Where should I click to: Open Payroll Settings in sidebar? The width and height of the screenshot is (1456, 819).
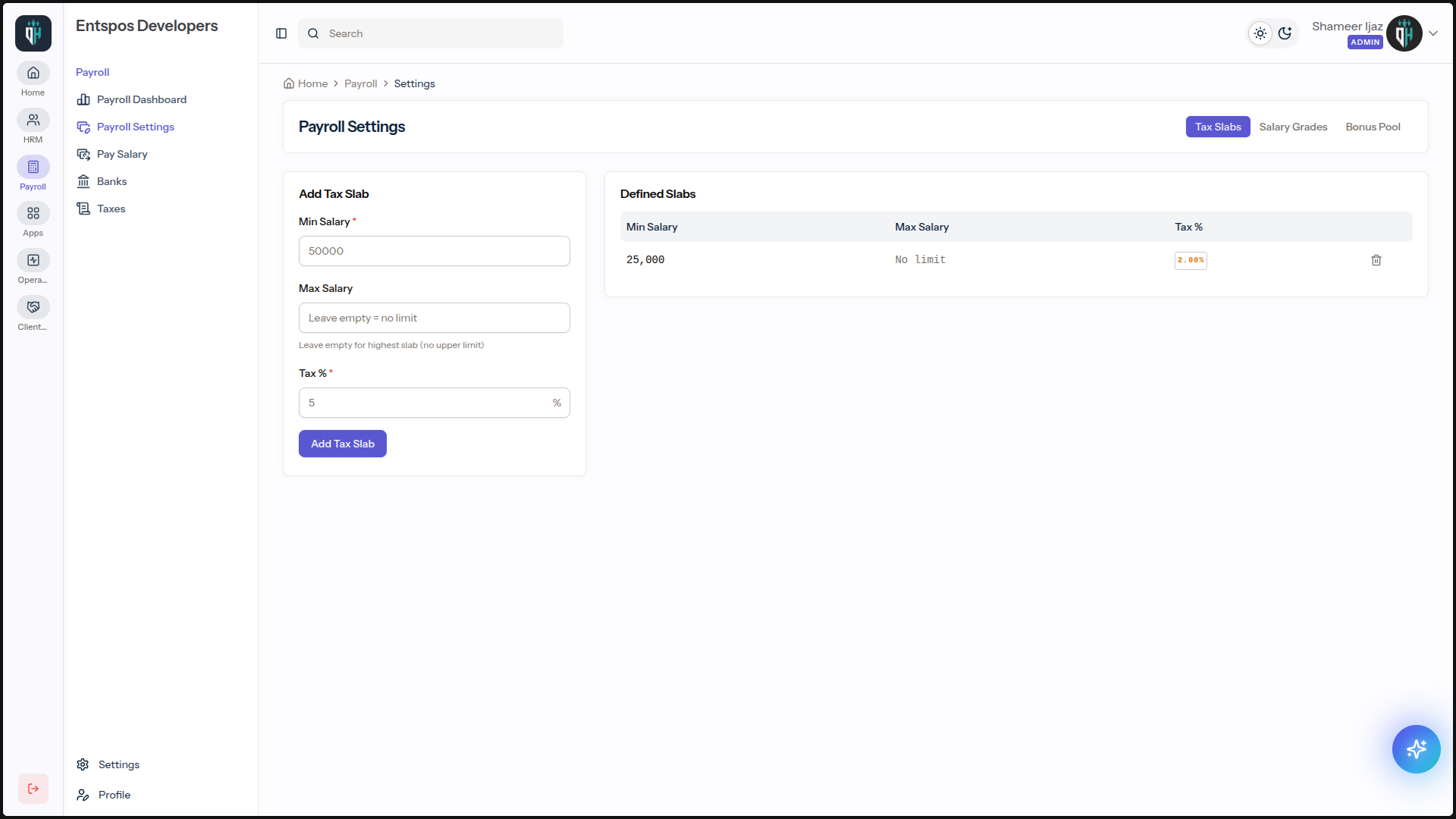click(x=126, y=127)
